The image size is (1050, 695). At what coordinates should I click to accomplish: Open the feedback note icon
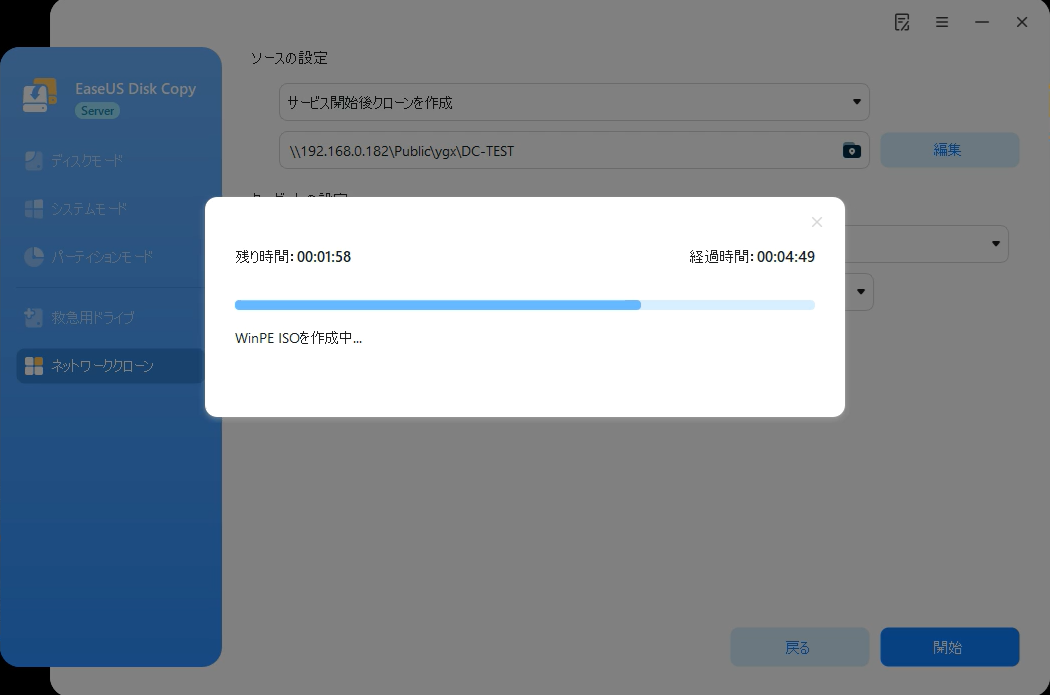(x=901, y=21)
